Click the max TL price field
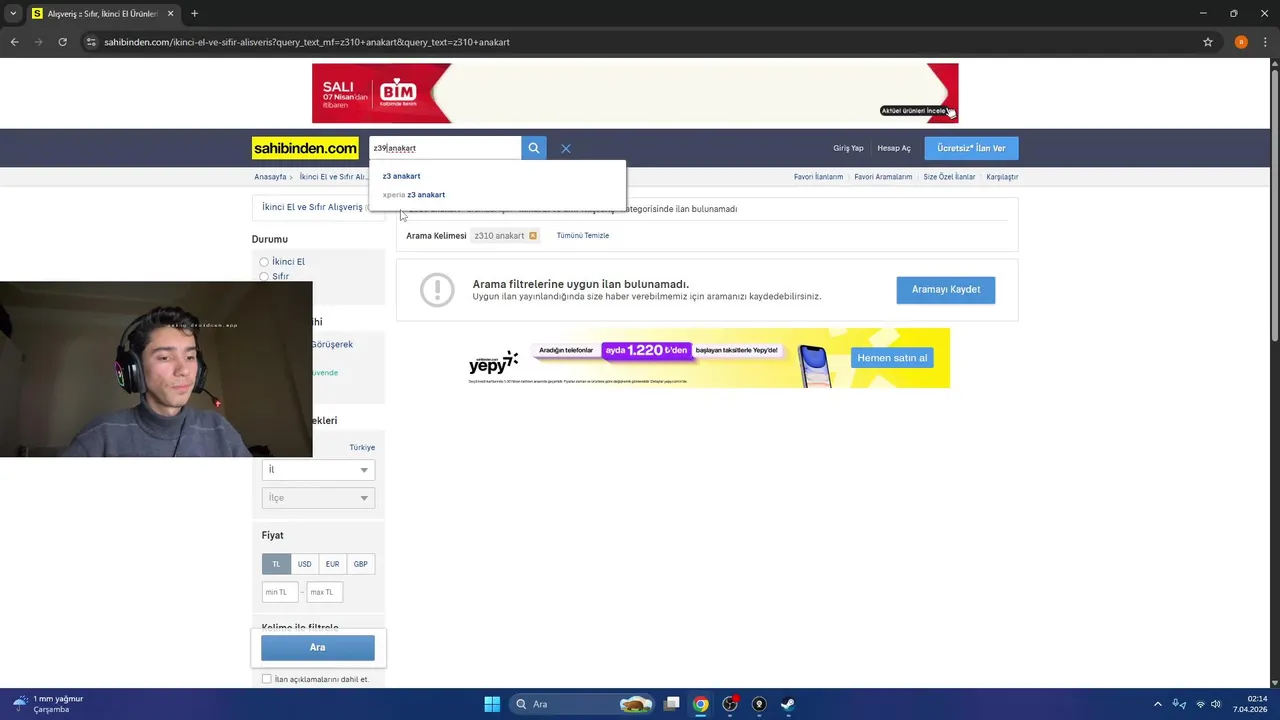This screenshot has height=720, width=1280. pyautogui.click(x=325, y=592)
